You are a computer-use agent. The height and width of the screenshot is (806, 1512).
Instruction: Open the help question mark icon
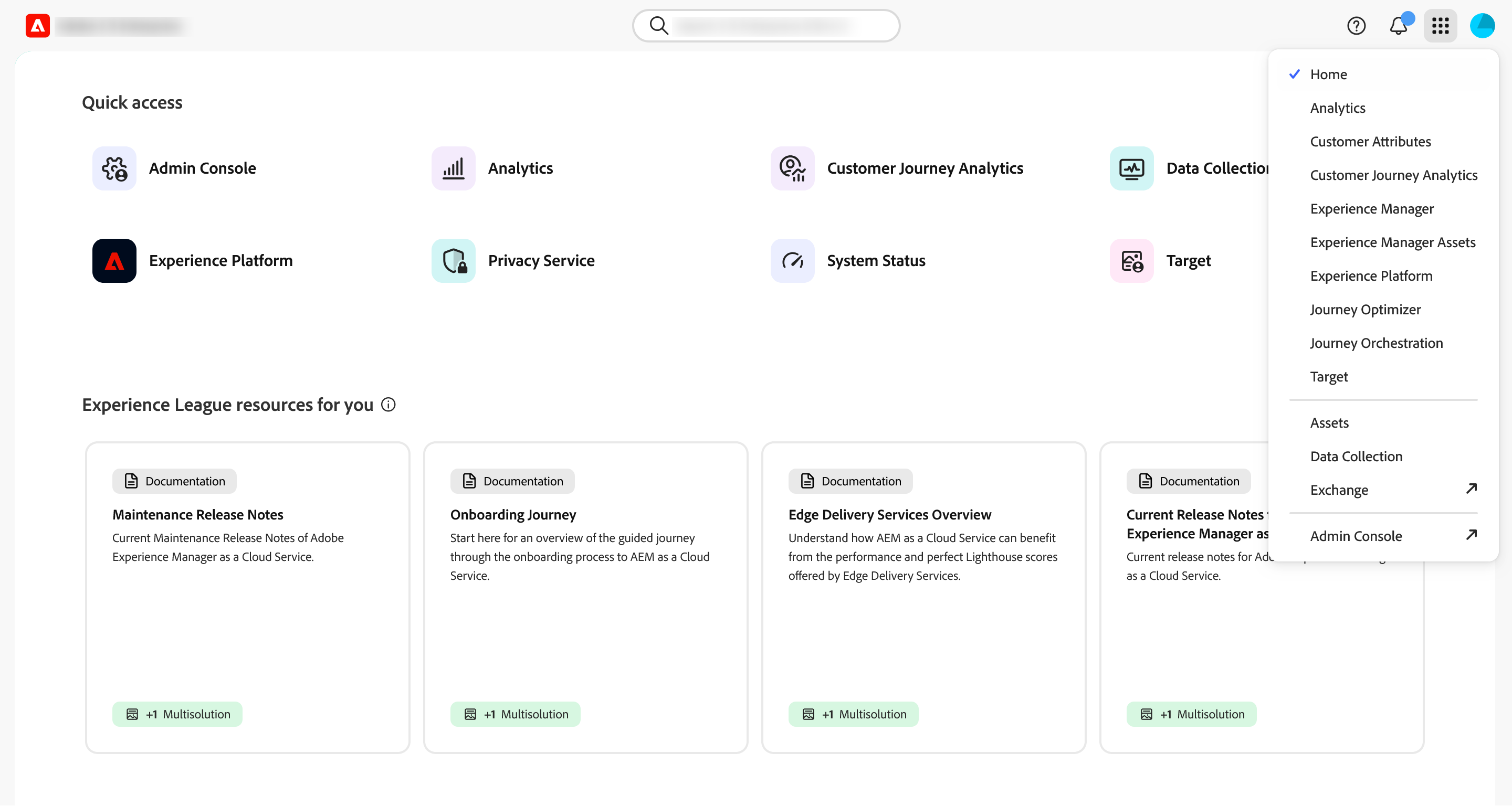tap(1356, 26)
